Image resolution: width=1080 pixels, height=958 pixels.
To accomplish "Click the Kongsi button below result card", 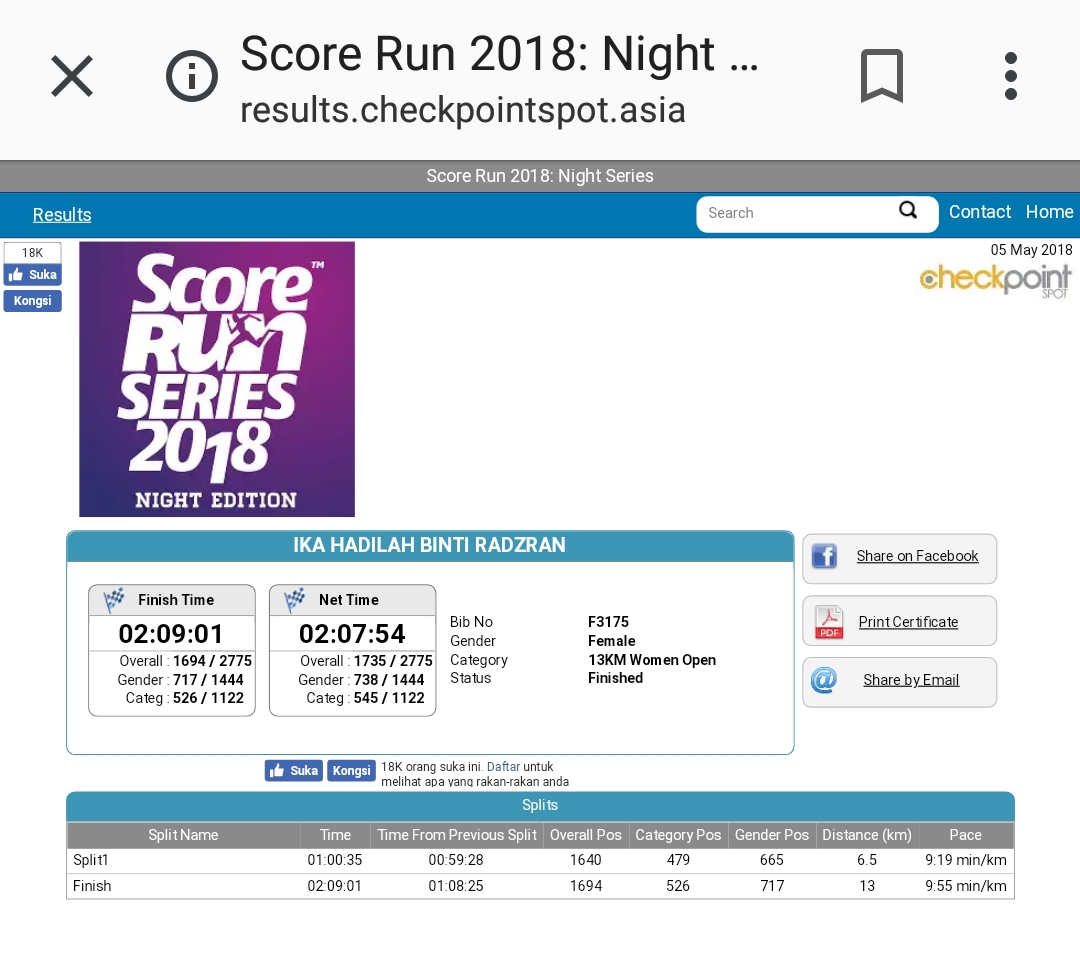I will pos(351,771).
